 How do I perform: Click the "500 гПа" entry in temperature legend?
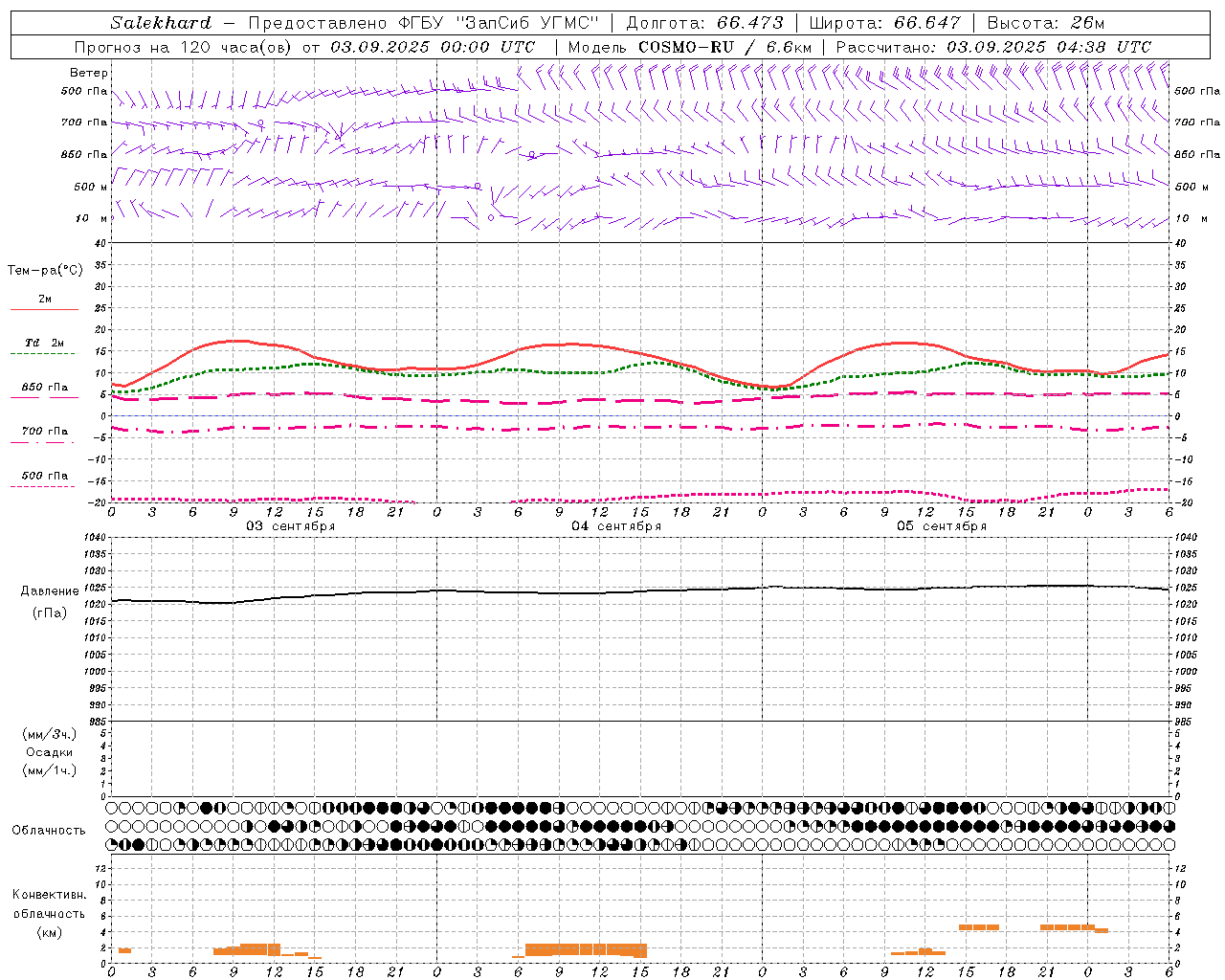[45, 476]
